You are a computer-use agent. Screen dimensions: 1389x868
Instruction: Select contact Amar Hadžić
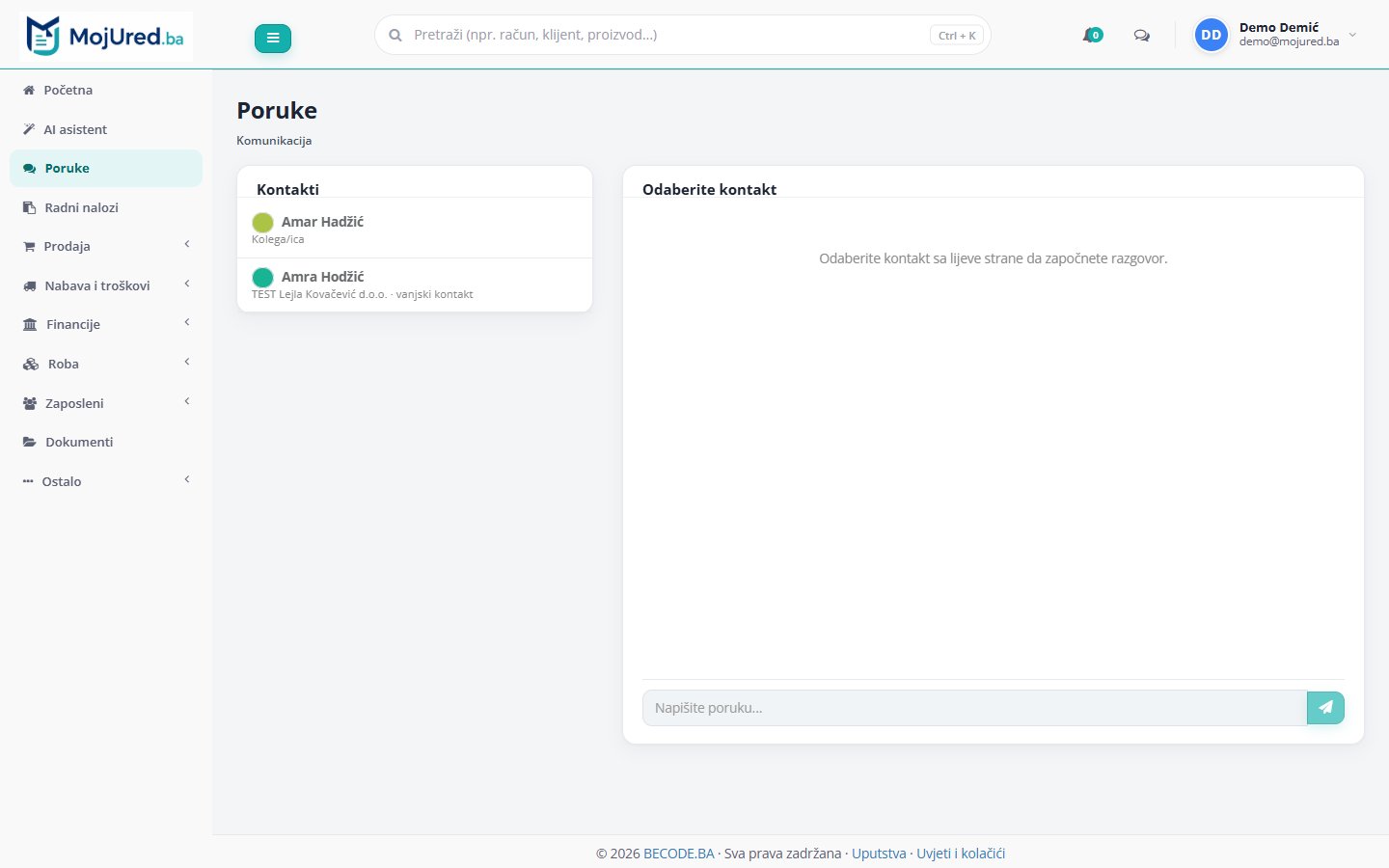415,230
